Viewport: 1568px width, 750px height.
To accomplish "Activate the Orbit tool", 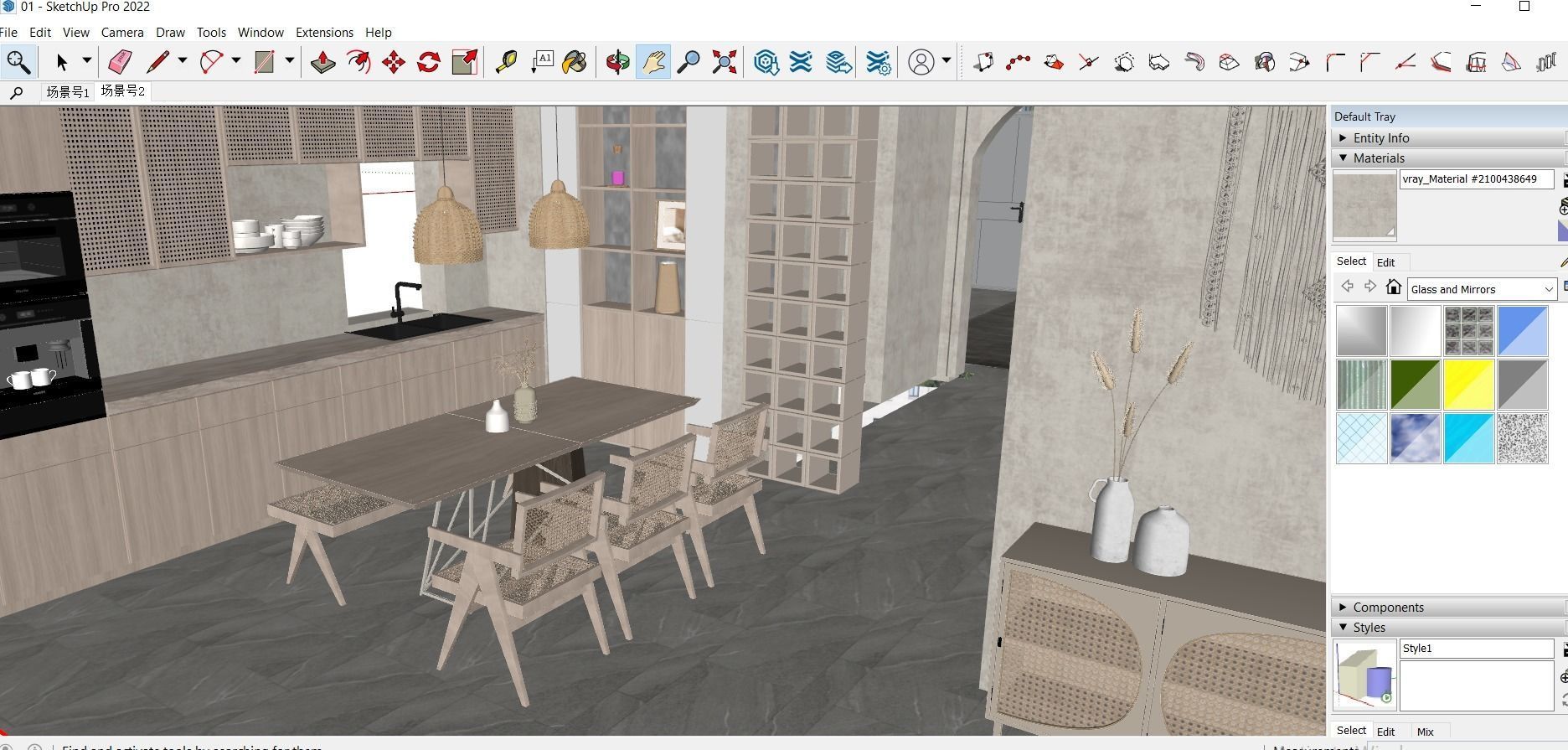I will tap(618, 62).
